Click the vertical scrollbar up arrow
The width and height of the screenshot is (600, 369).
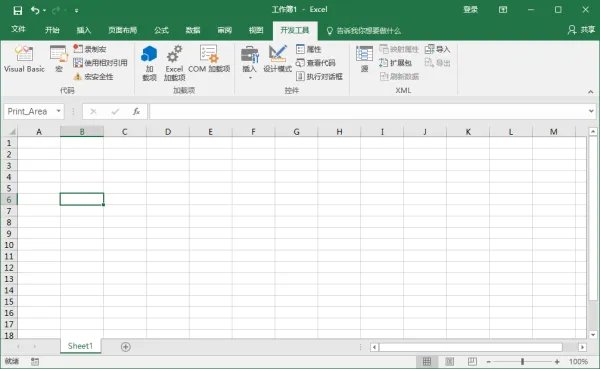coord(593,132)
